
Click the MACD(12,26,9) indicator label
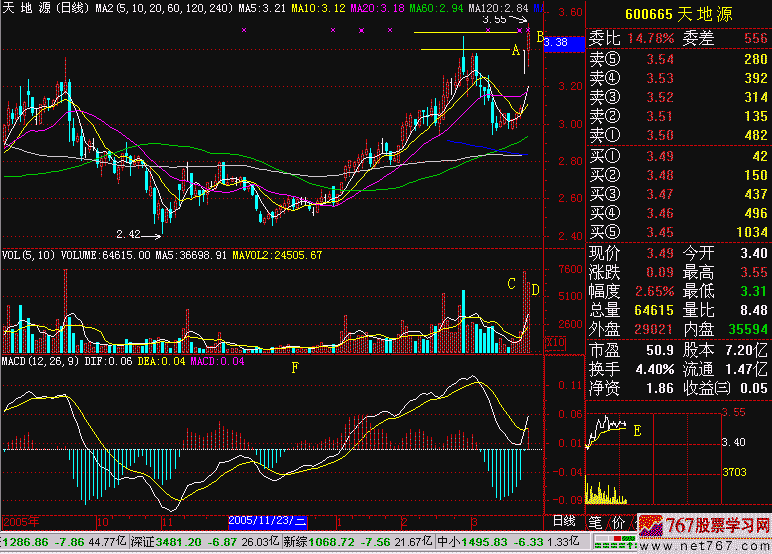point(42,360)
